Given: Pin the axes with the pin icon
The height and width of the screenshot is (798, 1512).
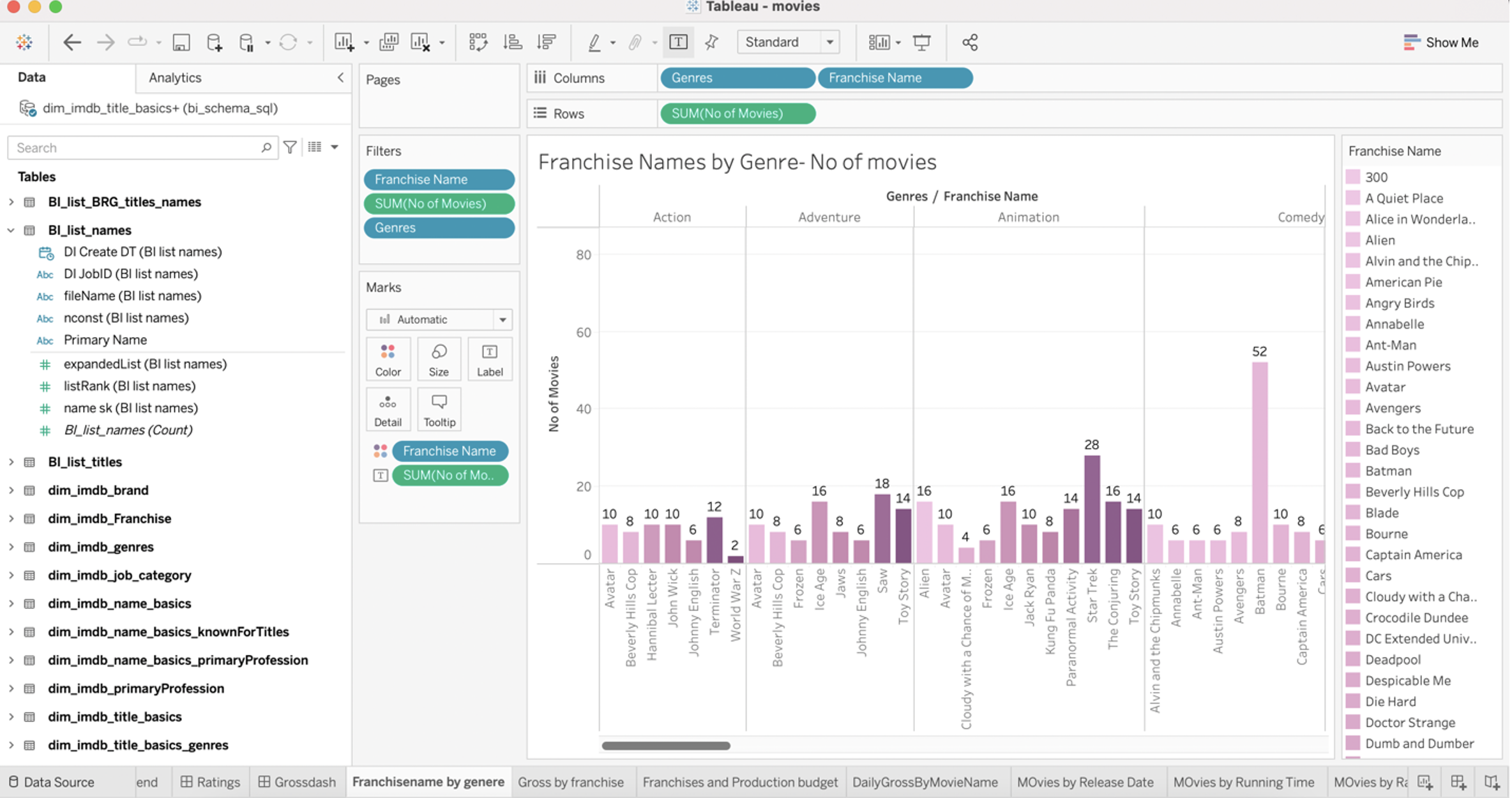Looking at the screenshot, I should (711, 42).
